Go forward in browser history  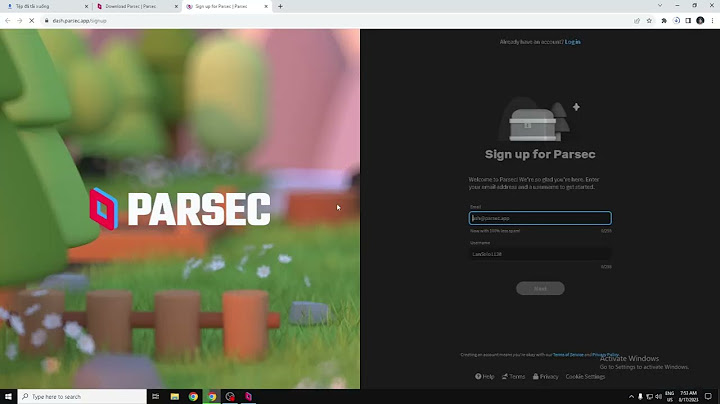19,21
